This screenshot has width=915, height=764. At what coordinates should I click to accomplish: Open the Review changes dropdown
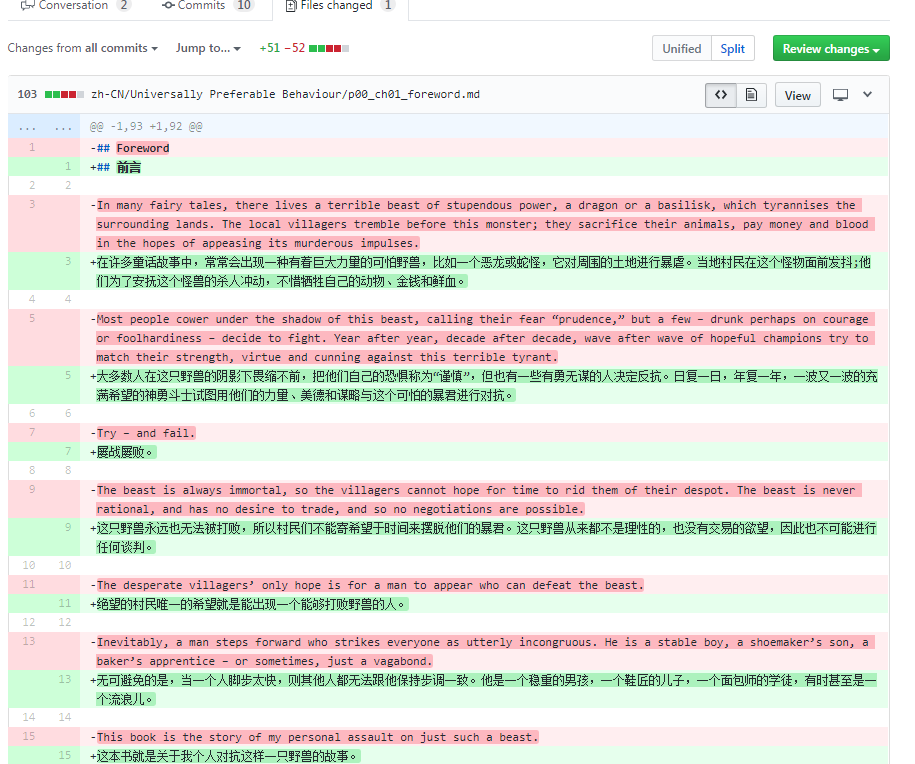[831, 48]
